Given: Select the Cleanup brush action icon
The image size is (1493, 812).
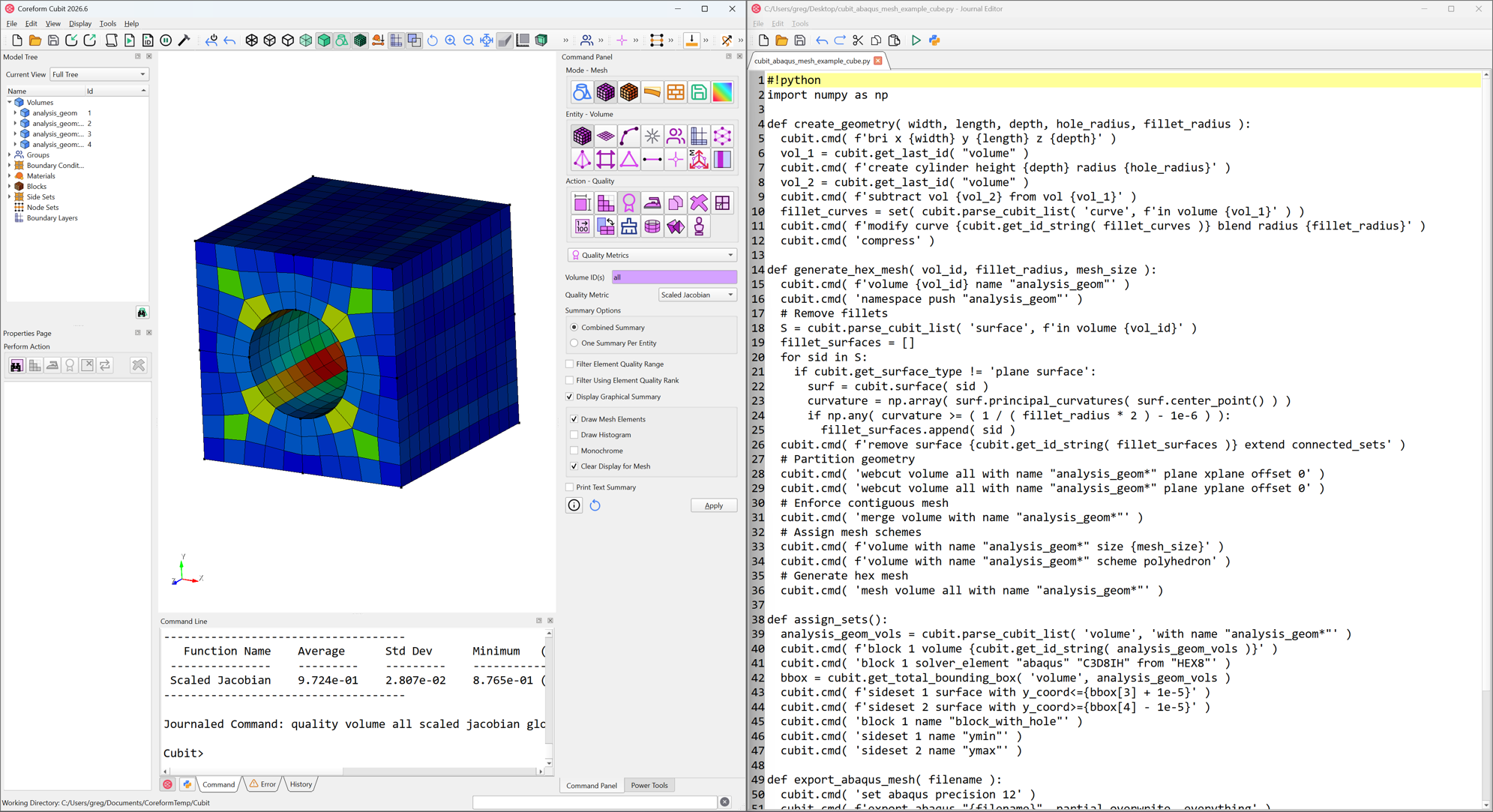Looking at the screenshot, I should [x=628, y=226].
